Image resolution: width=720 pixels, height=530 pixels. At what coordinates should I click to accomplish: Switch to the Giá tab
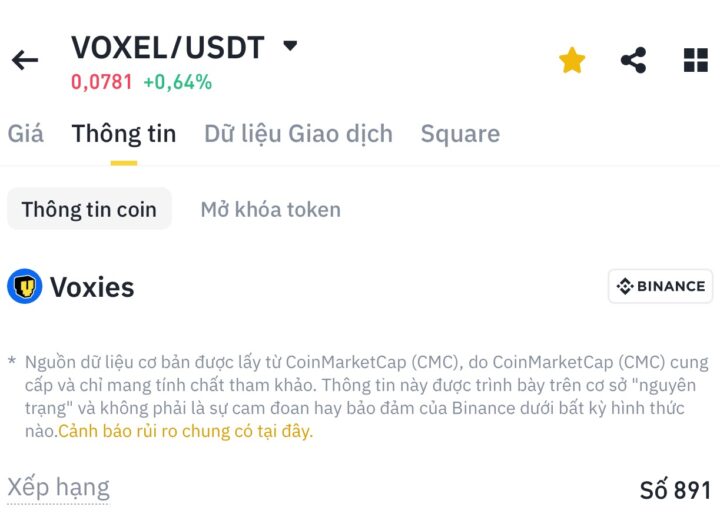click(x=26, y=134)
